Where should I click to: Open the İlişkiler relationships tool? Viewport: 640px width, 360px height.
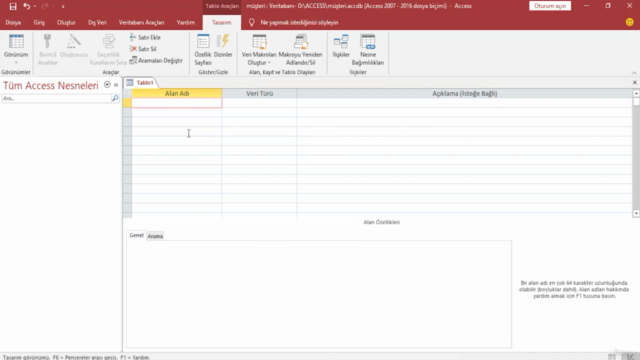[x=341, y=47]
